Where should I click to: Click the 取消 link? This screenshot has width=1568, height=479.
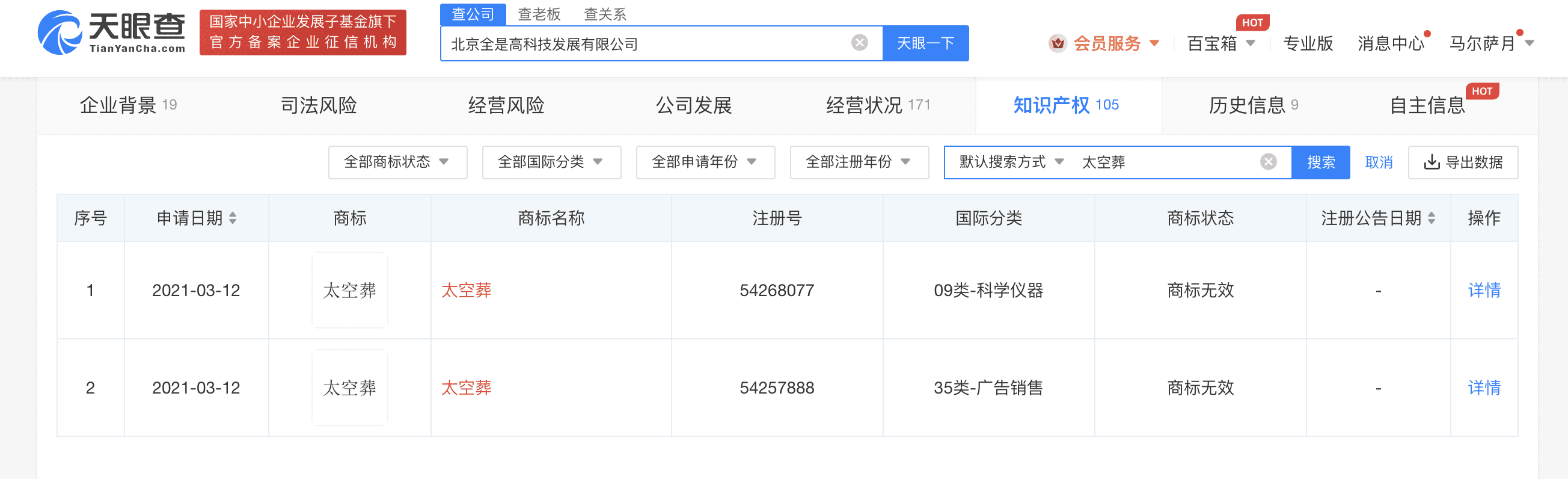1379,162
